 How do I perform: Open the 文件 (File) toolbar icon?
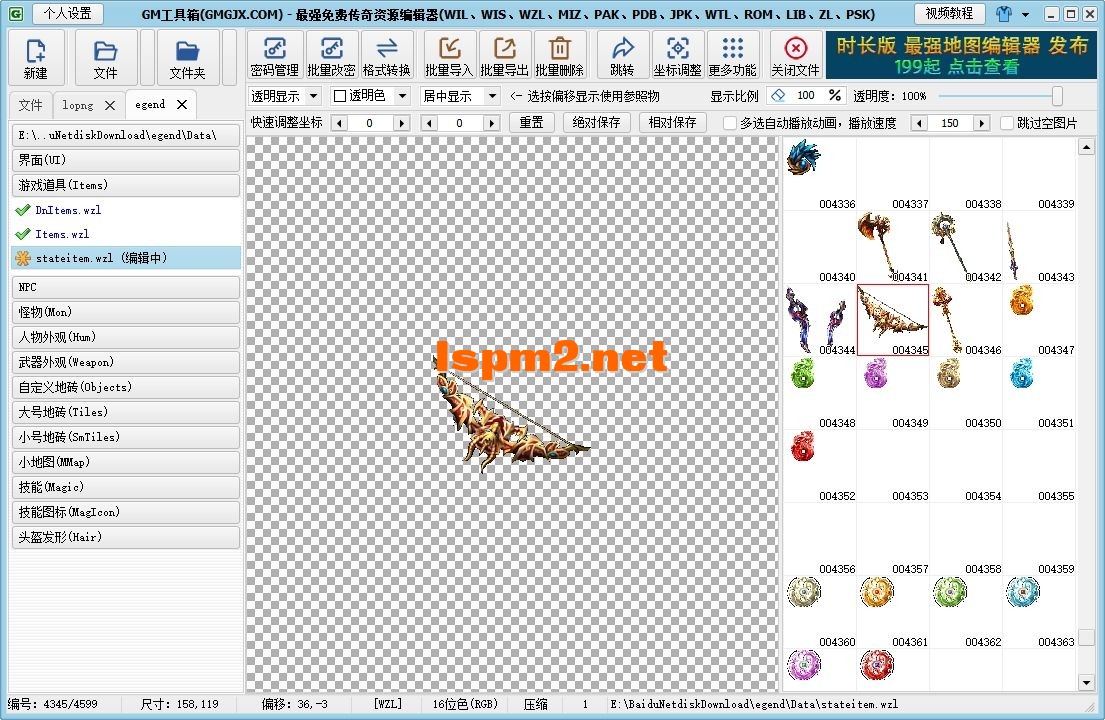click(106, 58)
